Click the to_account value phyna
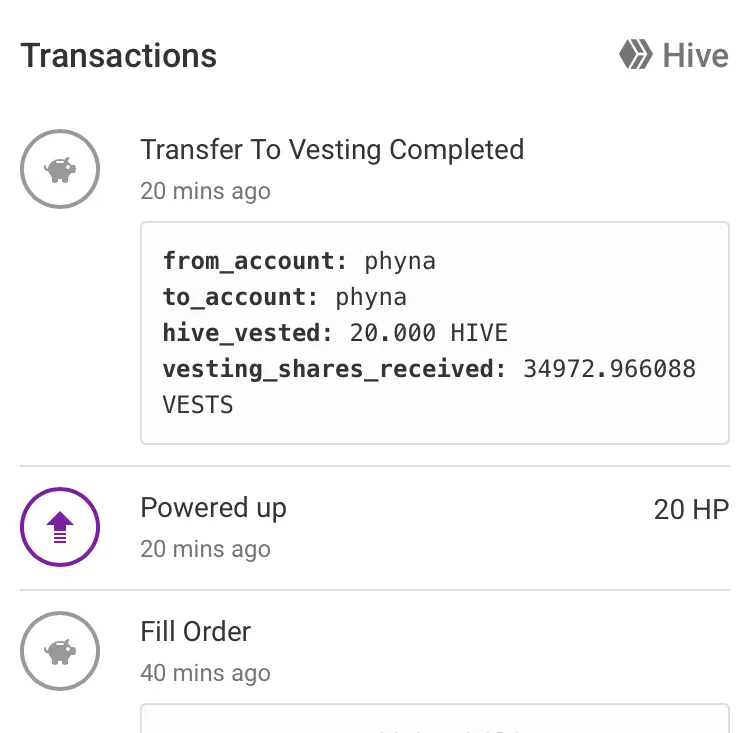The width and height of the screenshot is (750, 733). (x=371, y=298)
